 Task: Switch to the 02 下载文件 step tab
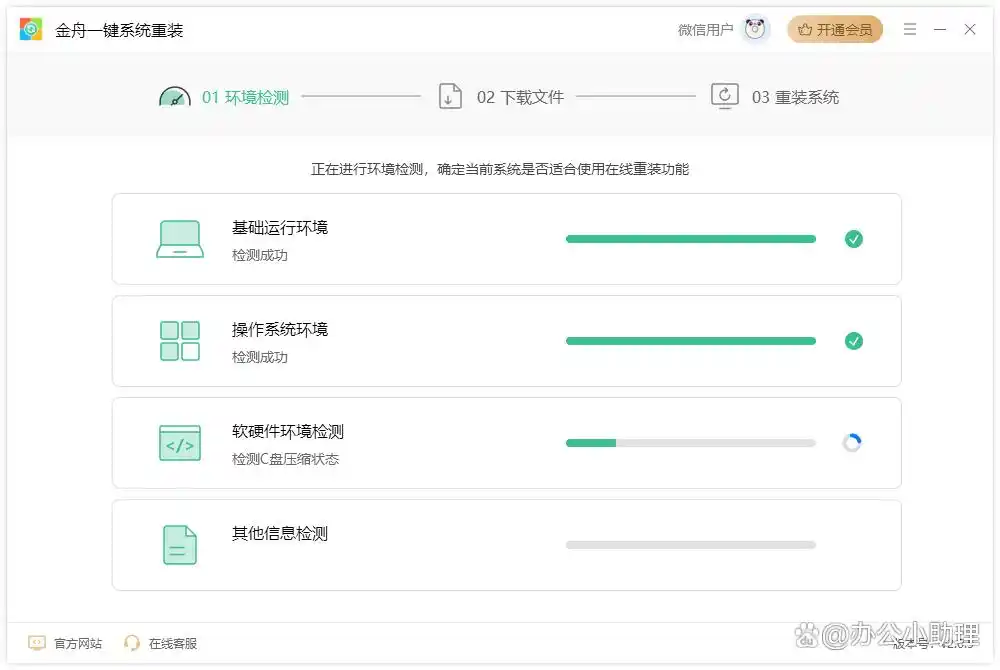pos(522,96)
